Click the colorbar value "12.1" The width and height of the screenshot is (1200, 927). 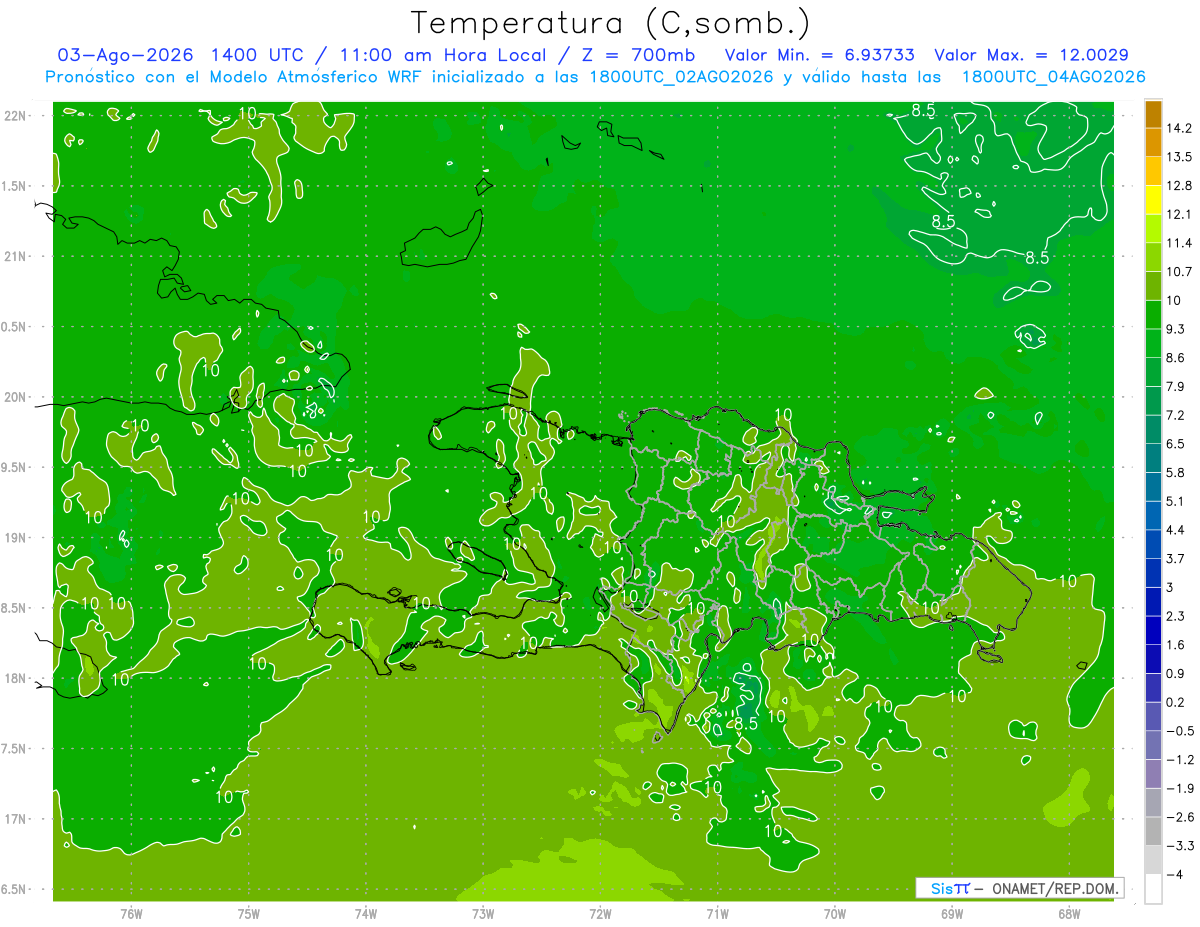1179,215
